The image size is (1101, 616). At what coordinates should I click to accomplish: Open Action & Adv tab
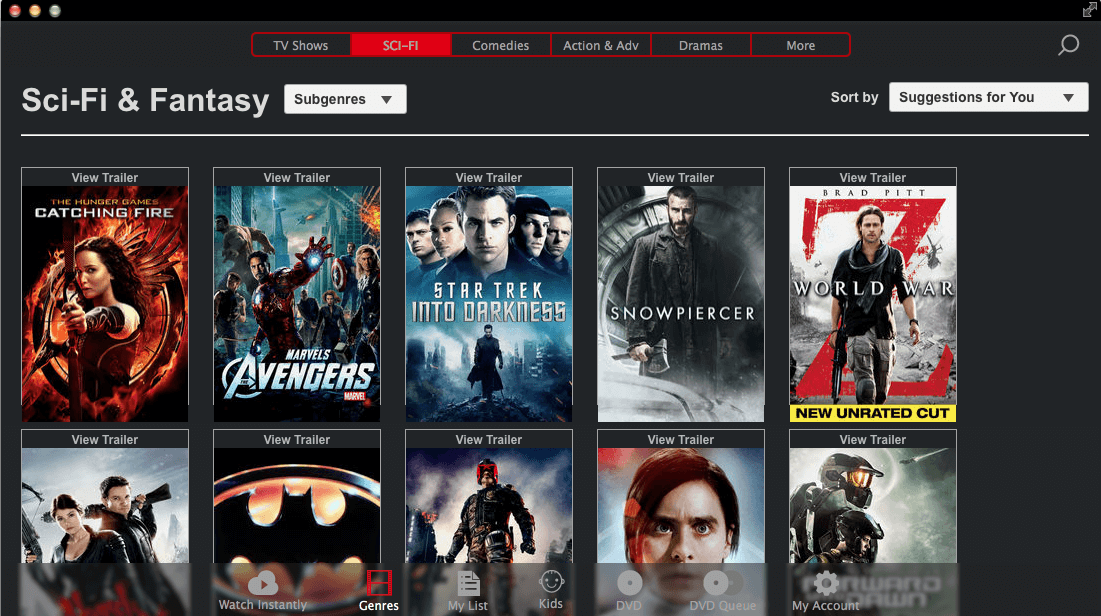click(601, 45)
